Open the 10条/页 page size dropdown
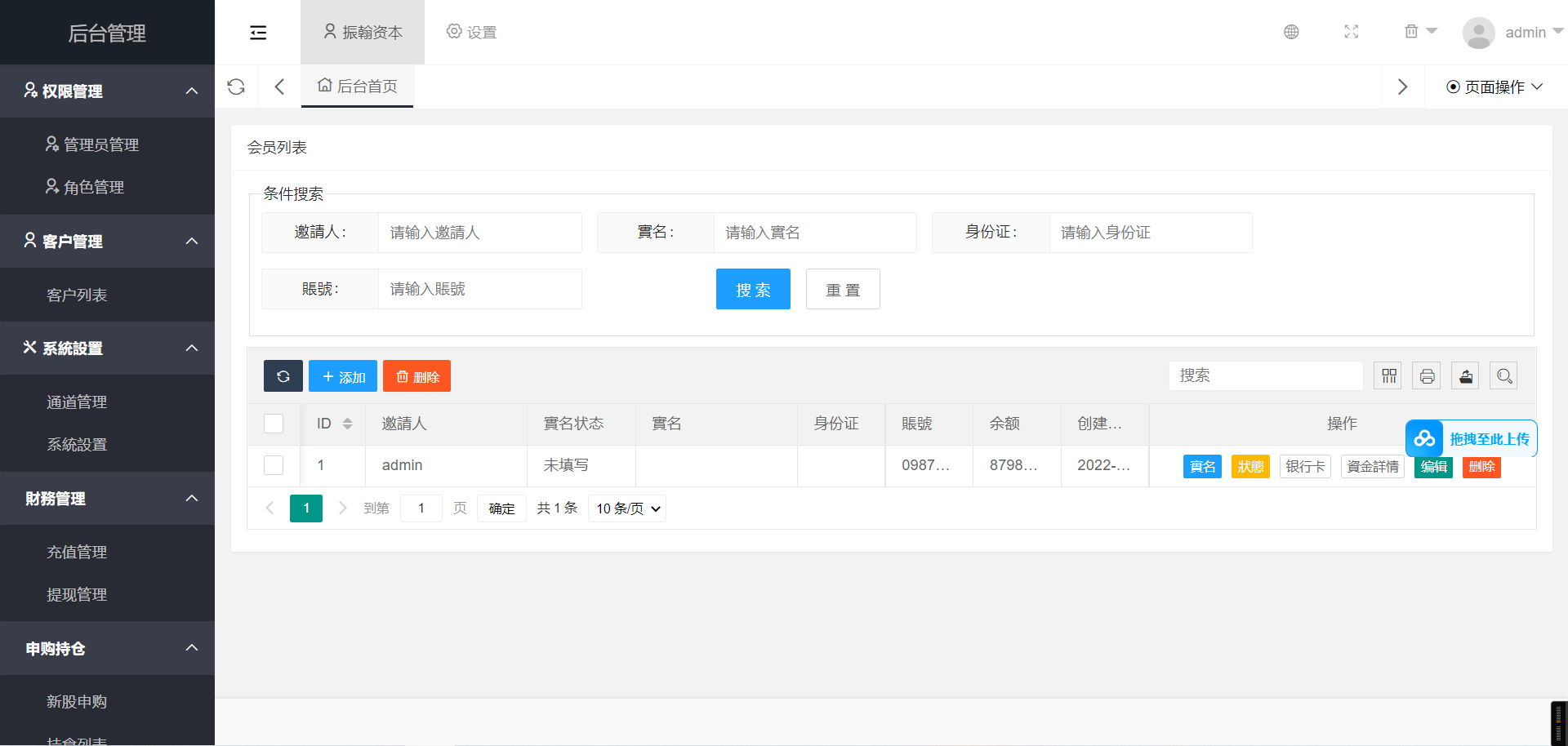 [x=626, y=508]
